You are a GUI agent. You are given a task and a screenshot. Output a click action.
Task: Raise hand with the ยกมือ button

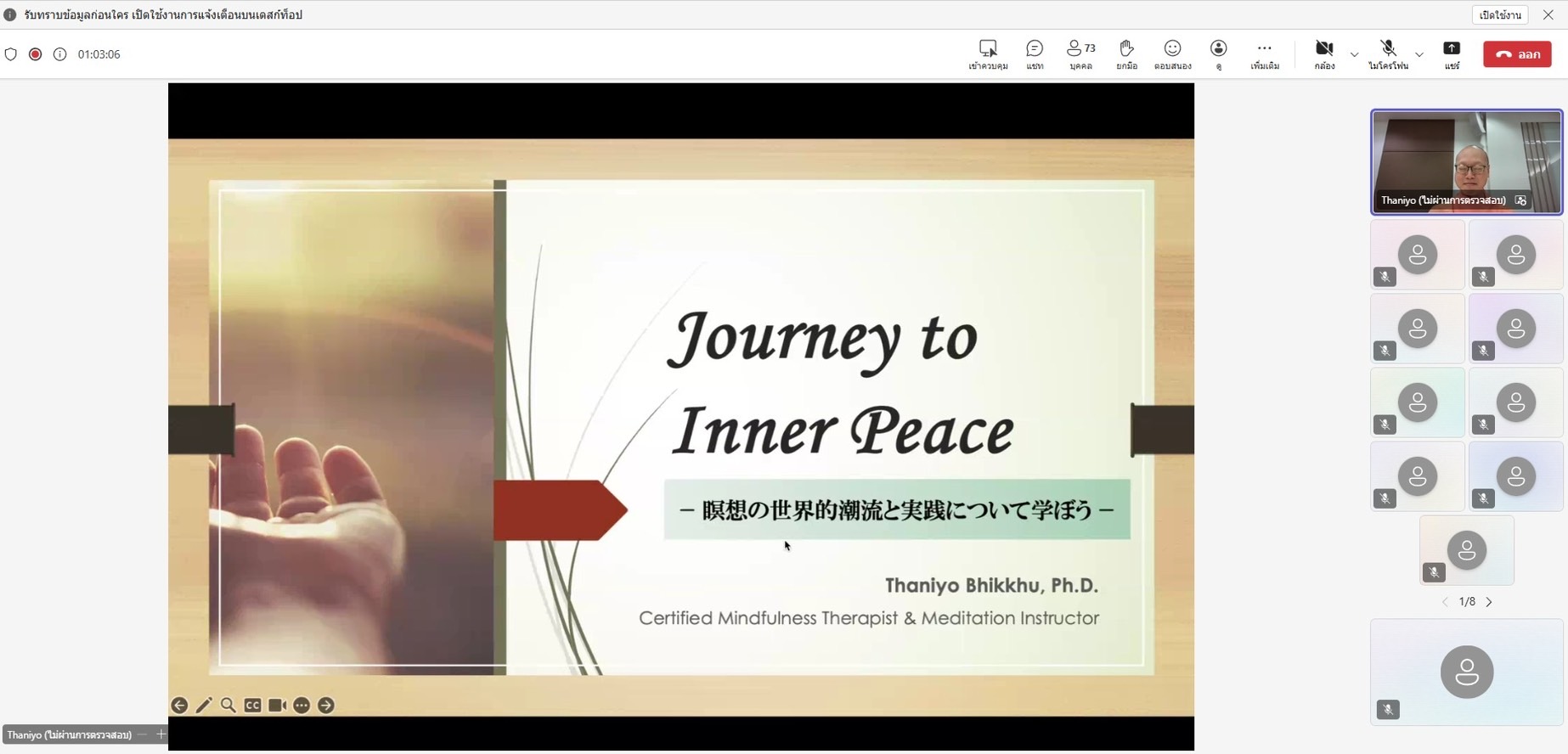[x=1126, y=53]
